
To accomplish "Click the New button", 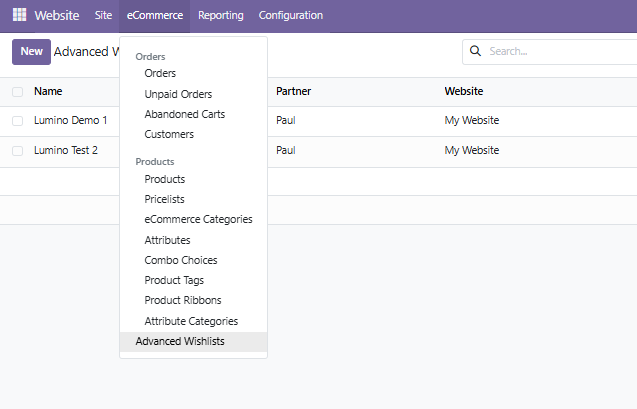I will [x=31, y=52].
